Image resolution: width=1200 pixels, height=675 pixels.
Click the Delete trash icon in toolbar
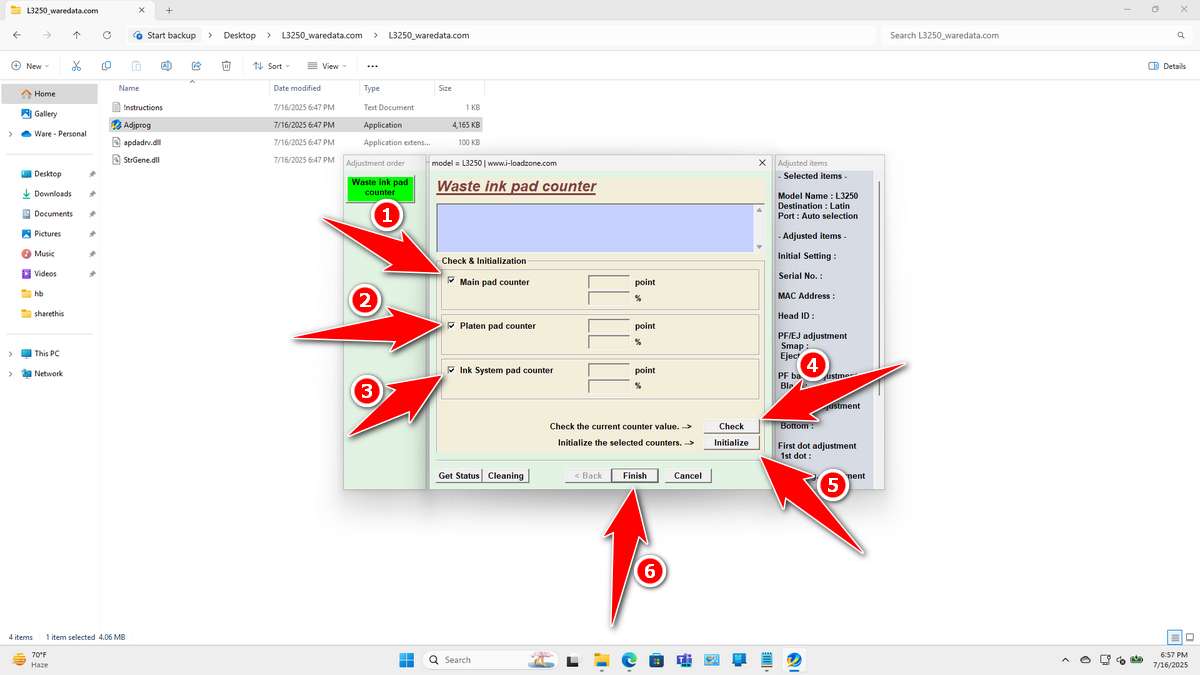[x=226, y=66]
